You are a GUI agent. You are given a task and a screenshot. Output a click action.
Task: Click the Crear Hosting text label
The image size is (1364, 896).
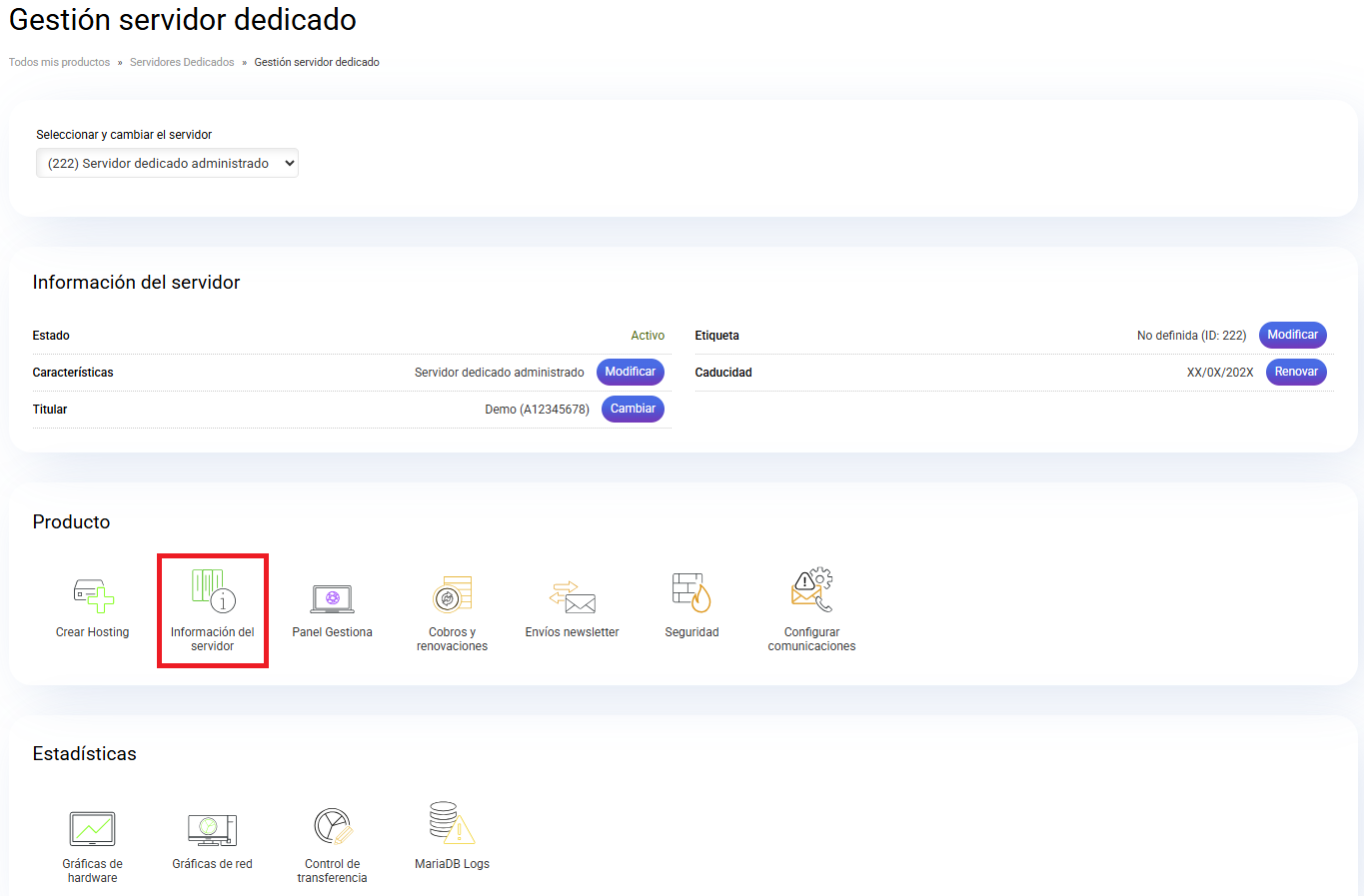tap(92, 632)
